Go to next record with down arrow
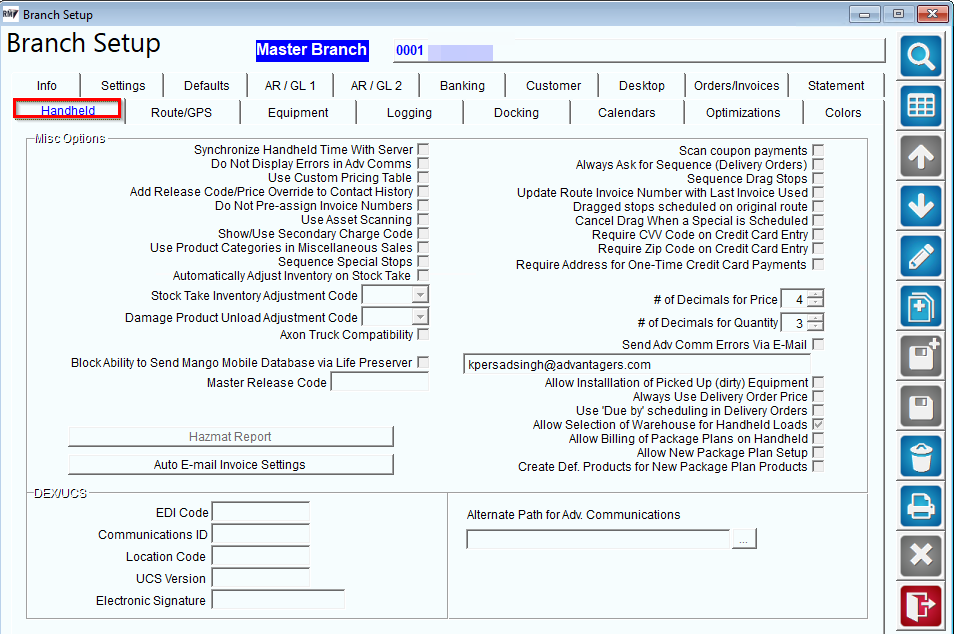Screen dimensions: 954x634 click(x=921, y=206)
